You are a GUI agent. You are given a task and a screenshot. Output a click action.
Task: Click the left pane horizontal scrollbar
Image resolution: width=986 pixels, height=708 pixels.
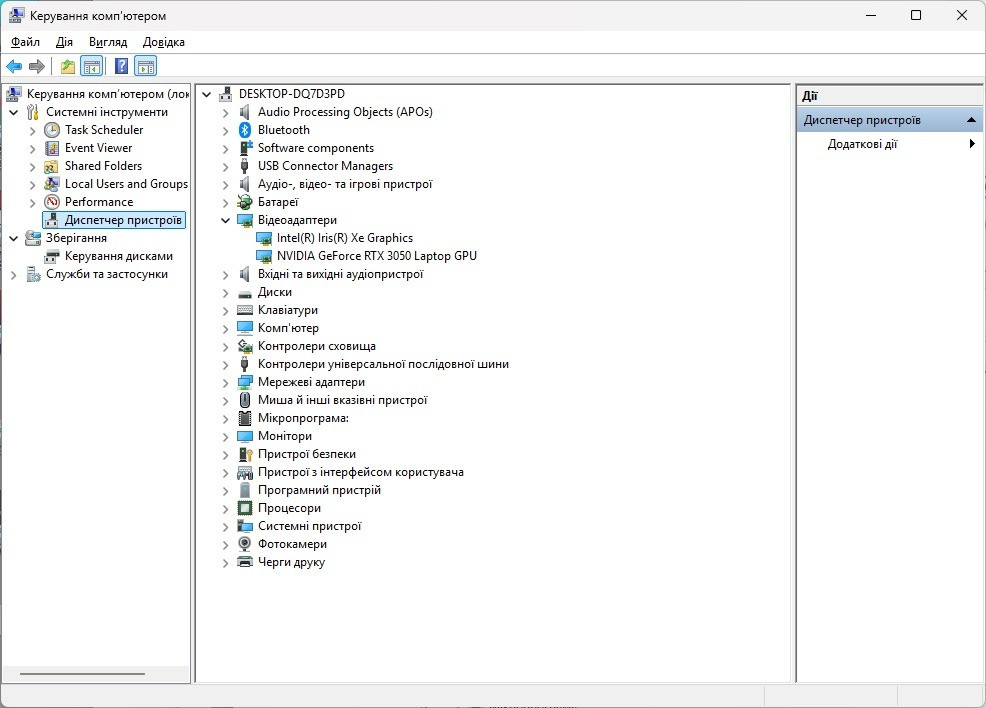(95, 674)
